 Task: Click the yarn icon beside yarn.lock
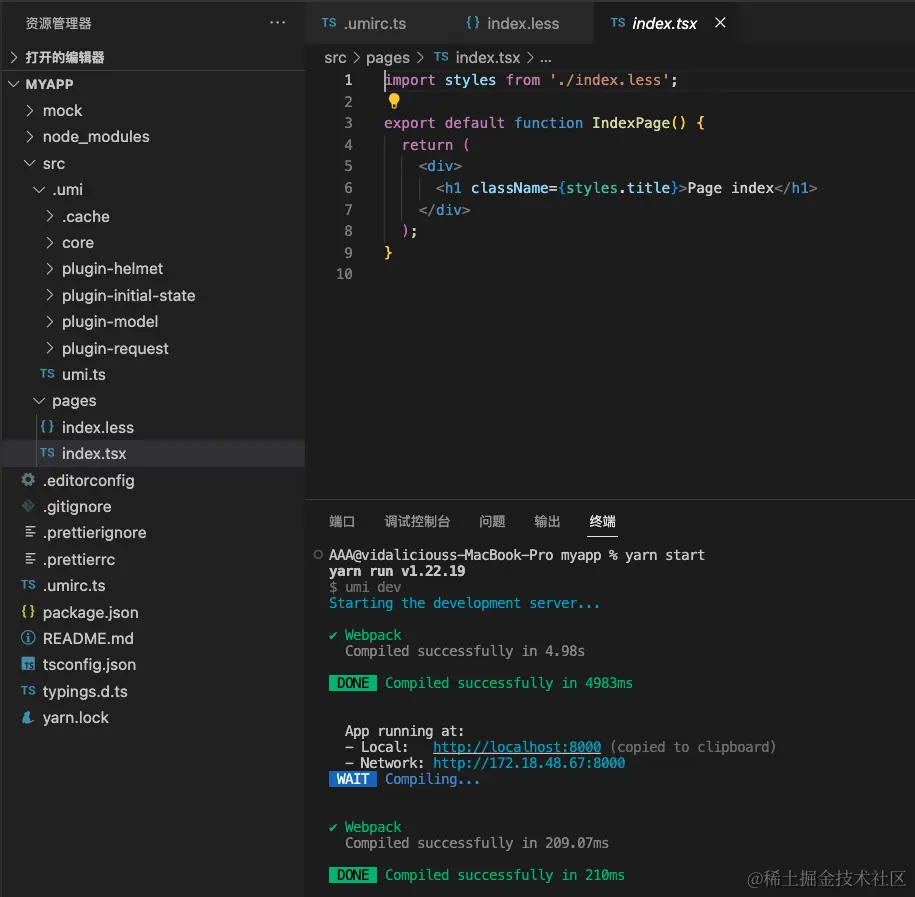[27, 717]
